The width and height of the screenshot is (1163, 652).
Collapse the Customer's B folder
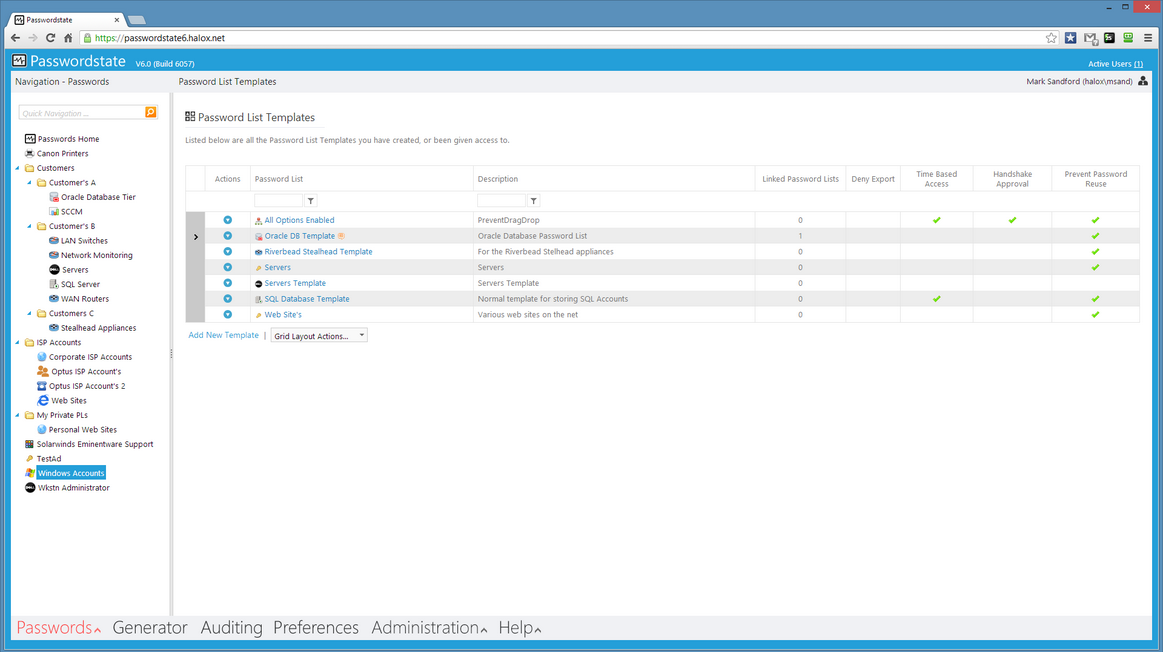pos(30,226)
